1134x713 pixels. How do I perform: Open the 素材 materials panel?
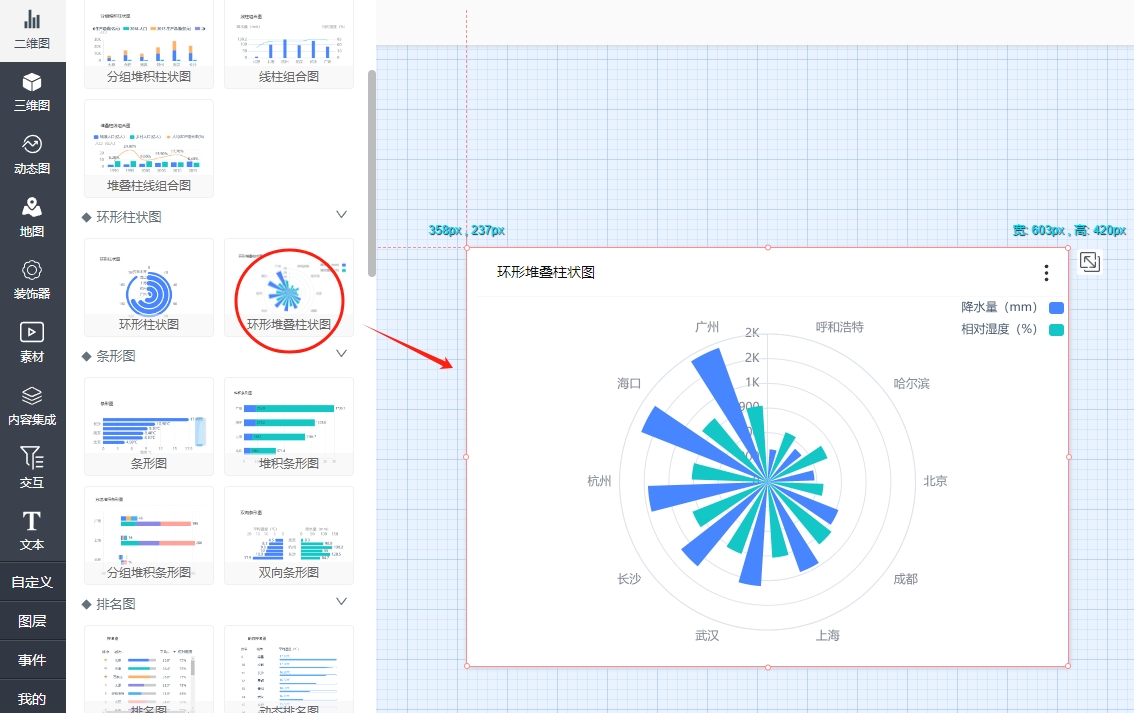tap(32, 342)
